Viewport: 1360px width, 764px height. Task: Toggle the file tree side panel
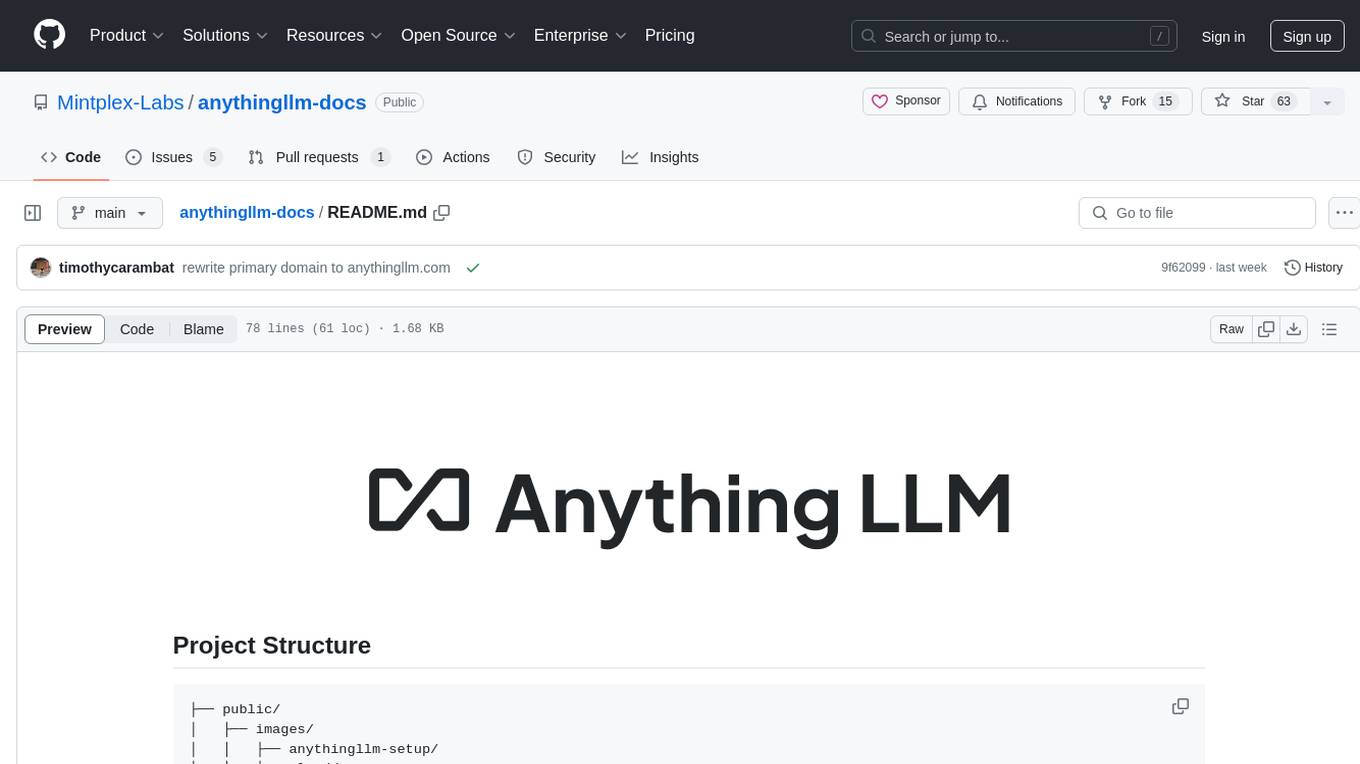[33, 213]
